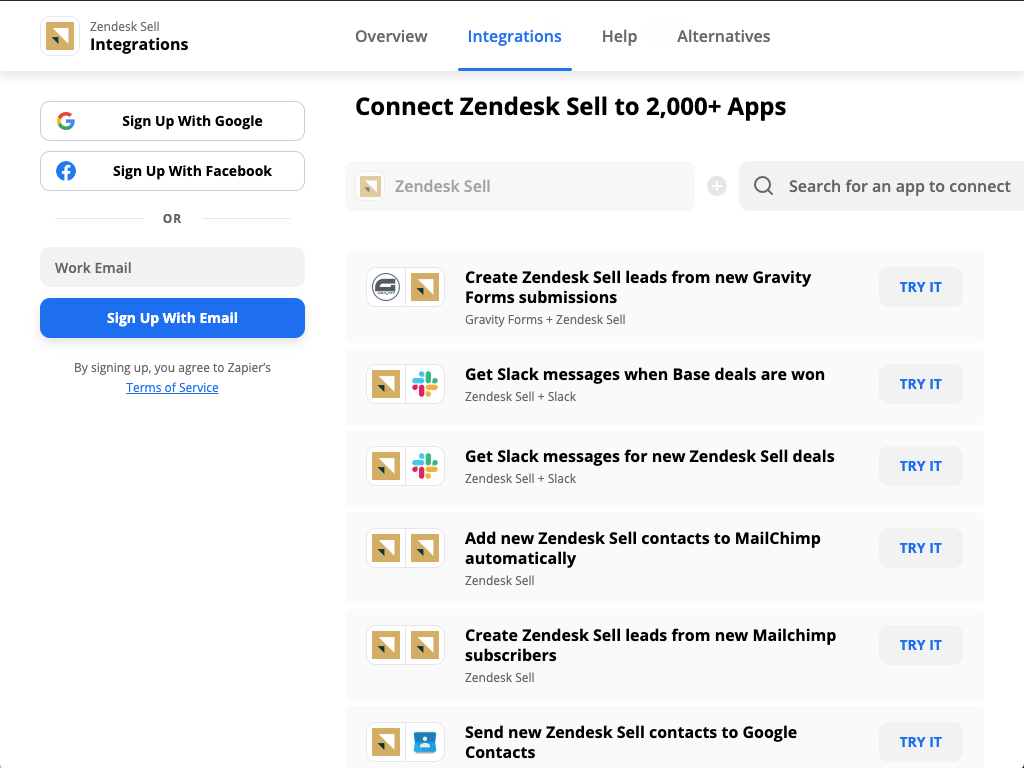Click the magnifier icon in app search box
The height and width of the screenshot is (768, 1024).
point(763,186)
